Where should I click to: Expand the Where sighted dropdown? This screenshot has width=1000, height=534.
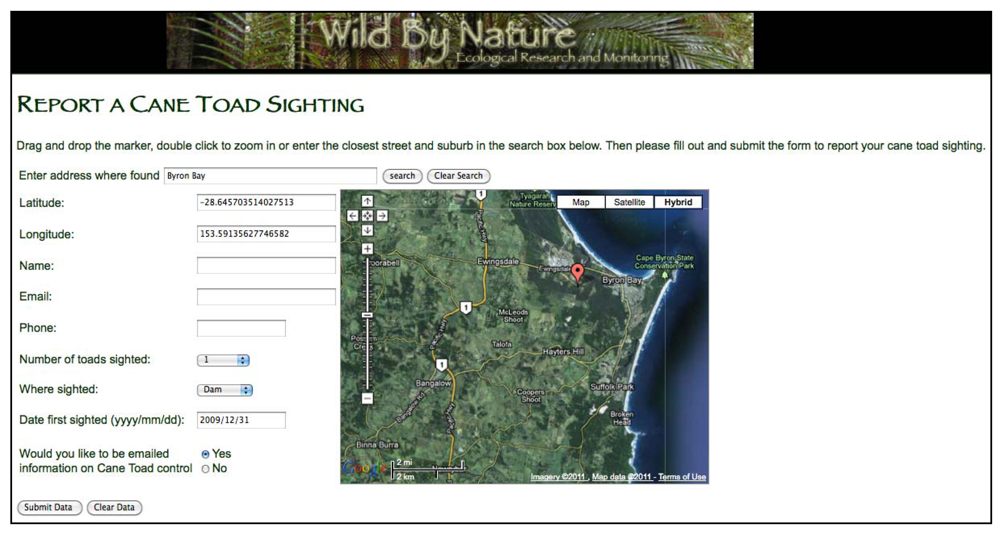[x=225, y=390]
